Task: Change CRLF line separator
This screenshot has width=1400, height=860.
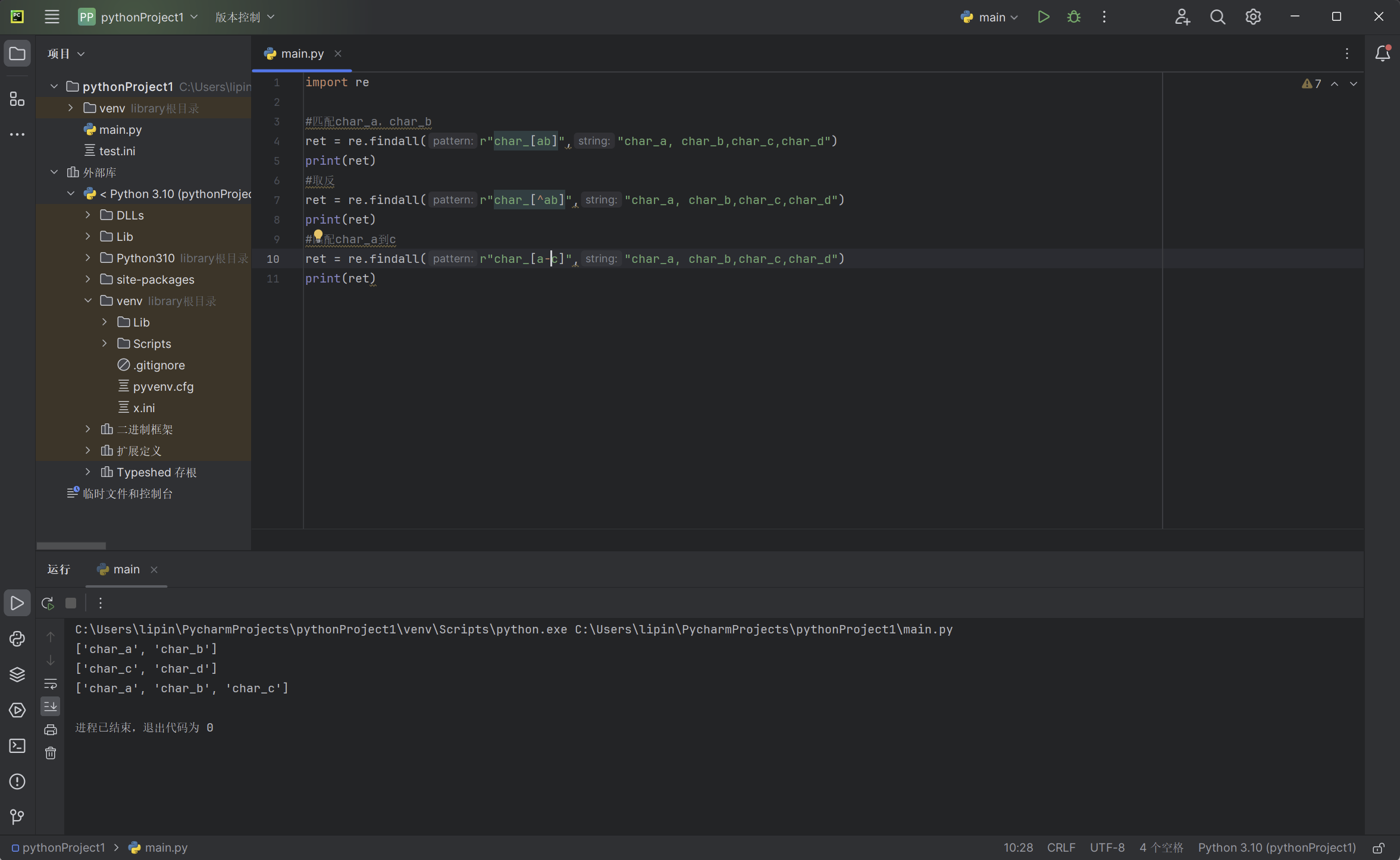Action: (1061, 848)
